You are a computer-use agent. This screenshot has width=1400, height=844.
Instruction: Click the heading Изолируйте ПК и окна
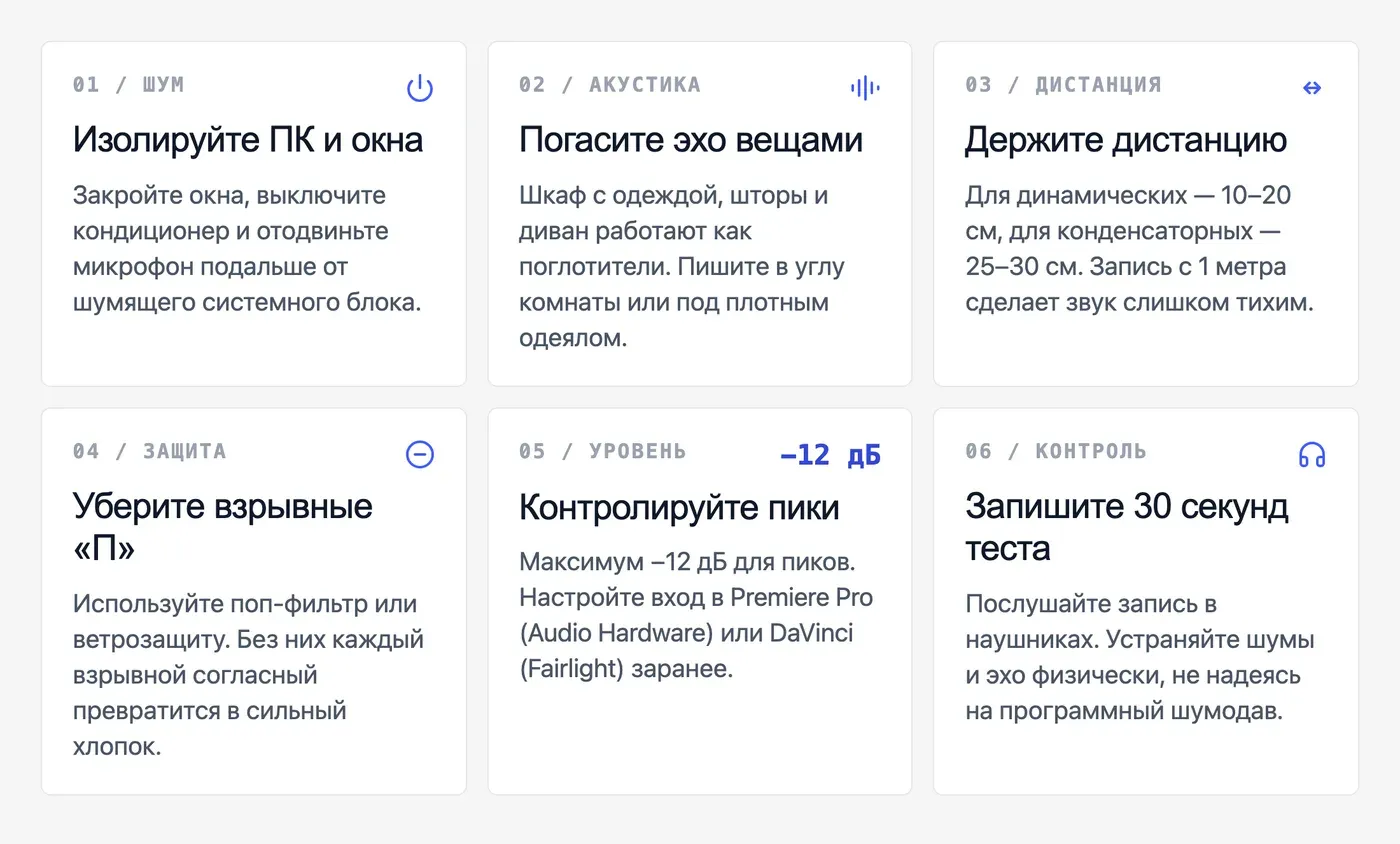(x=248, y=140)
